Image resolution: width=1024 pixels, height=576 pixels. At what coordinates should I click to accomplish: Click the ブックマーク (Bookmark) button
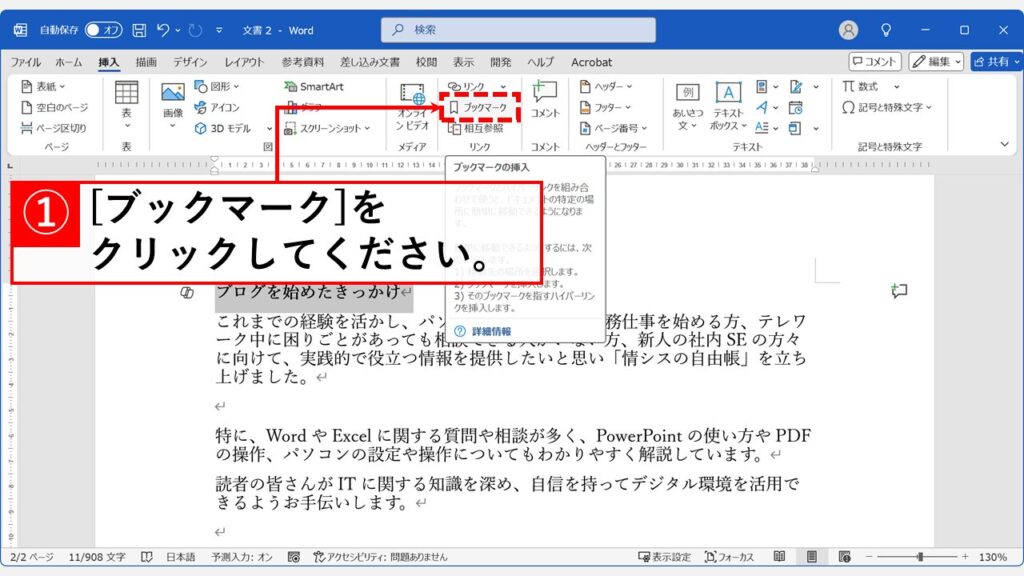[479, 107]
